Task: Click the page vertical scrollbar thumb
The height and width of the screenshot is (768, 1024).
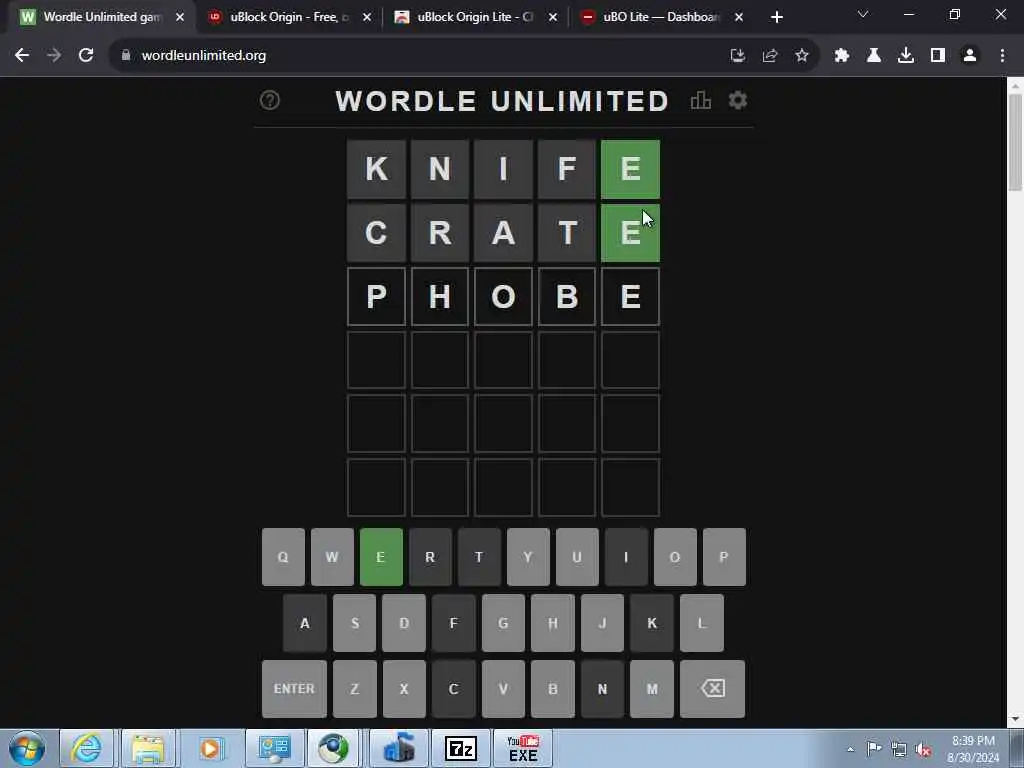Action: (x=1015, y=142)
